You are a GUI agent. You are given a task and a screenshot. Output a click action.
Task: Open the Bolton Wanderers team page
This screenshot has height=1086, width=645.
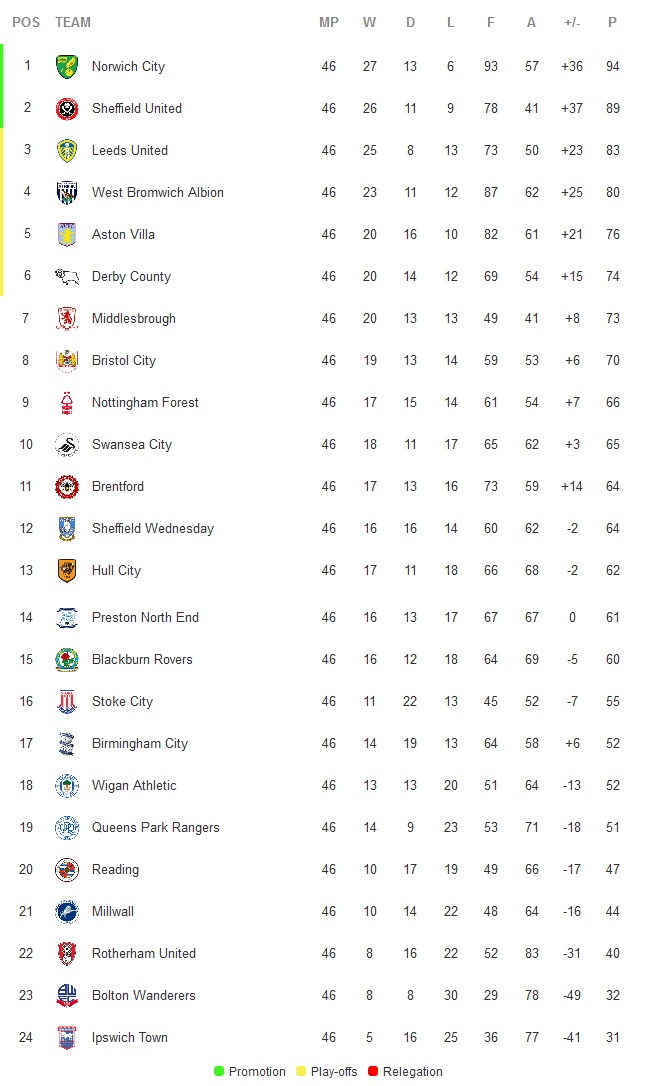[143, 996]
